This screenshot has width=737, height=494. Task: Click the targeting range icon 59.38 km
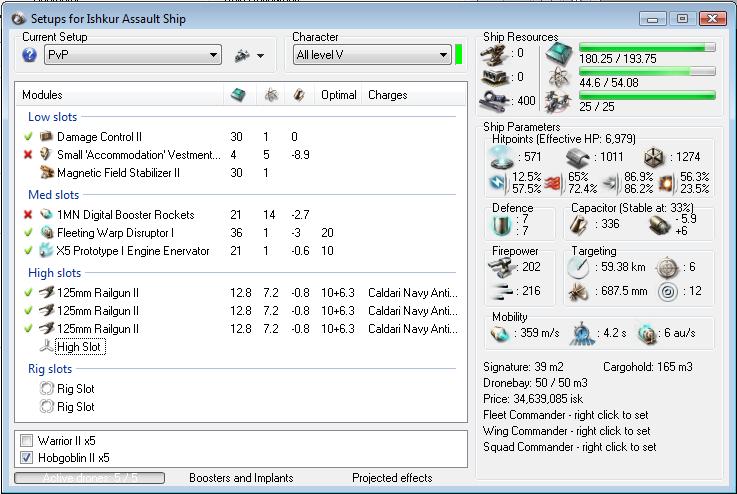point(578,267)
